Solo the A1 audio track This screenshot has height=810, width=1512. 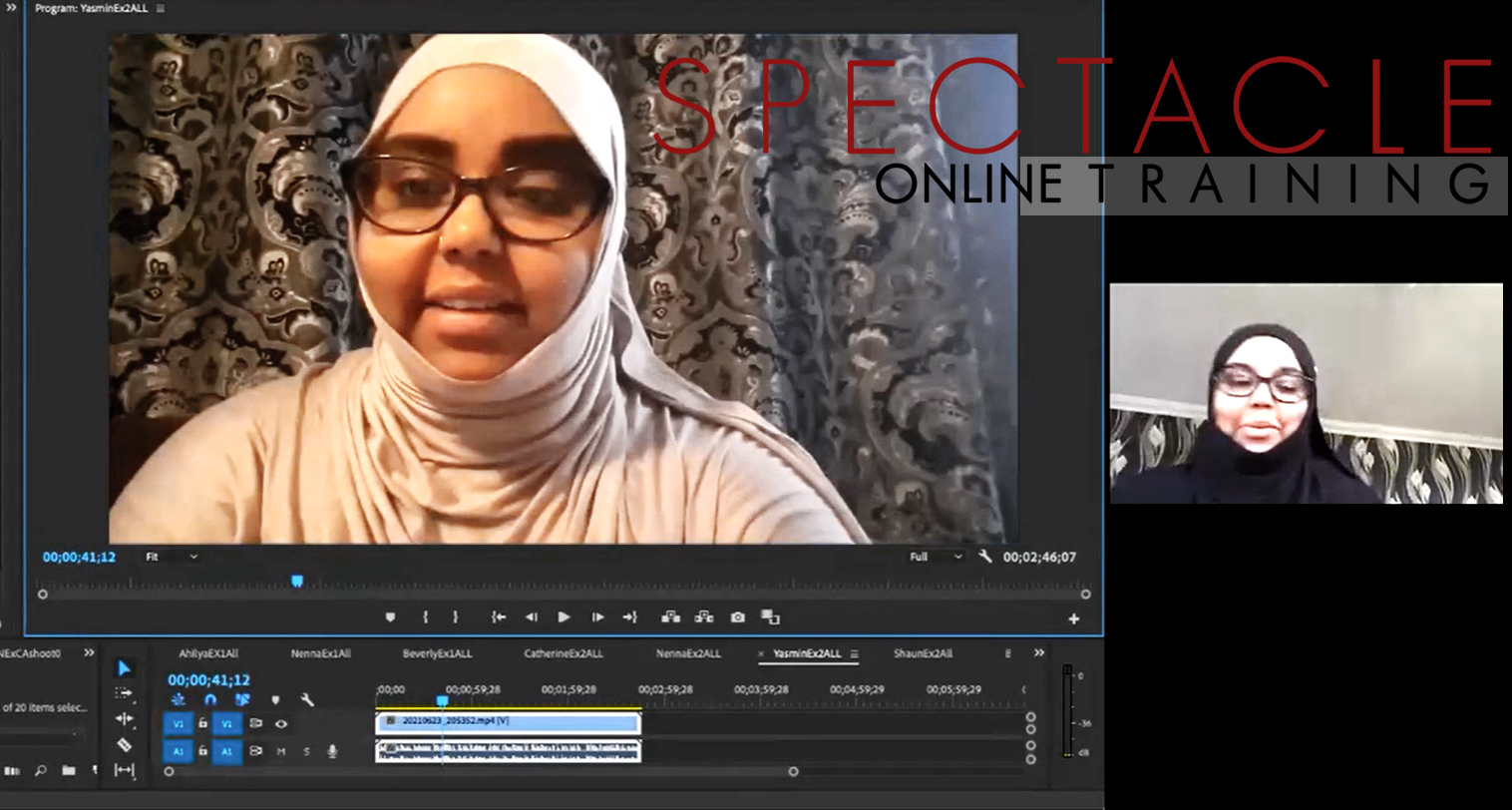tap(306, 751)
